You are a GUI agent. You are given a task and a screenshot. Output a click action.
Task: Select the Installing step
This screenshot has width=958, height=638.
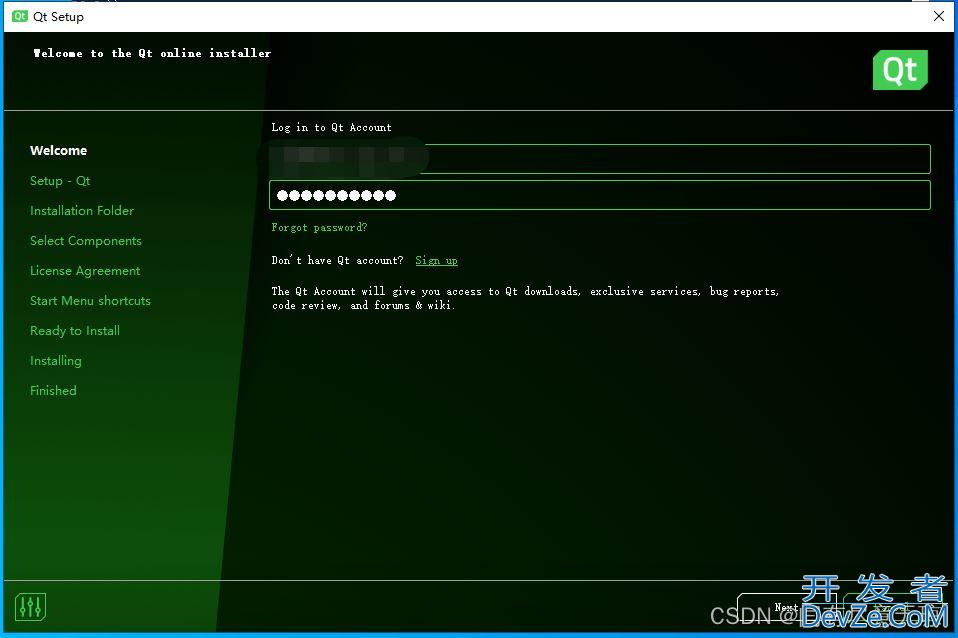[x=56, y=361]
